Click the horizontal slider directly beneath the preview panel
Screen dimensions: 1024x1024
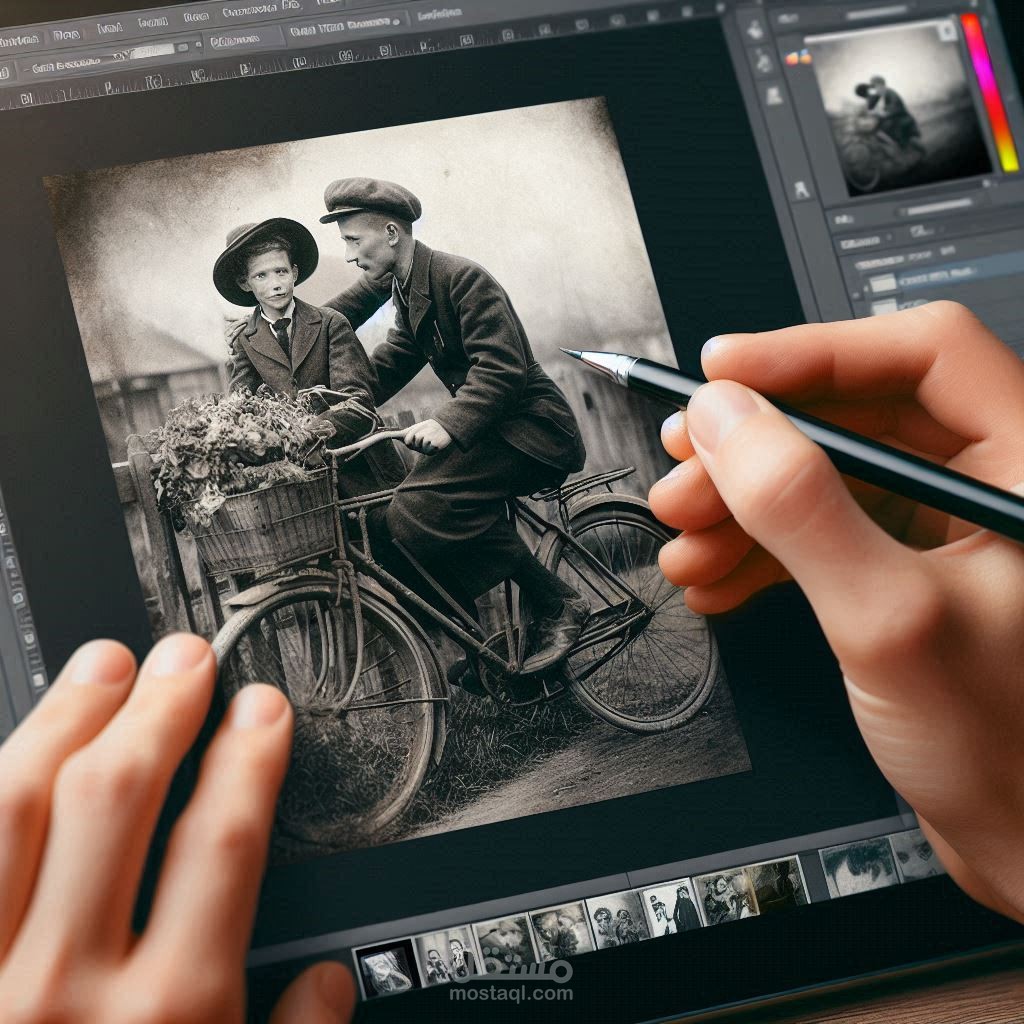(x=939, y=208)
